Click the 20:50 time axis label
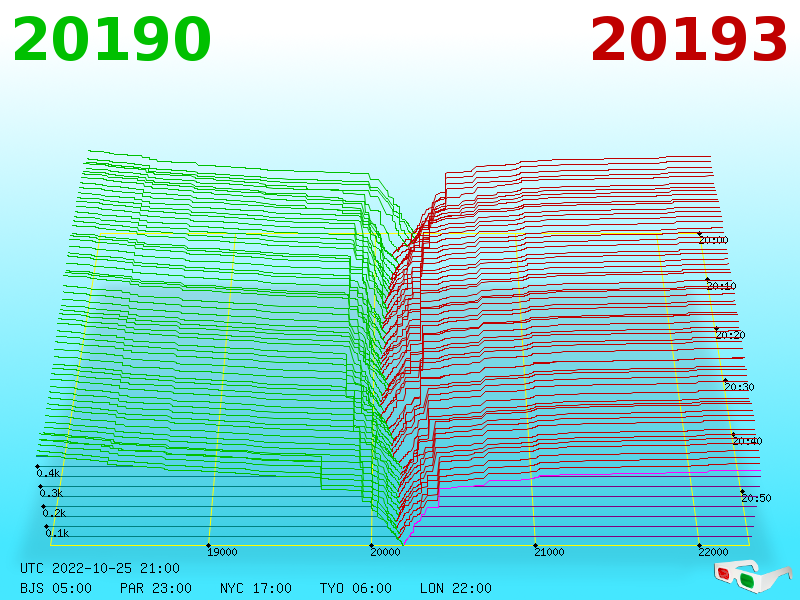The image size is (800, 600). tap(756, 498)
